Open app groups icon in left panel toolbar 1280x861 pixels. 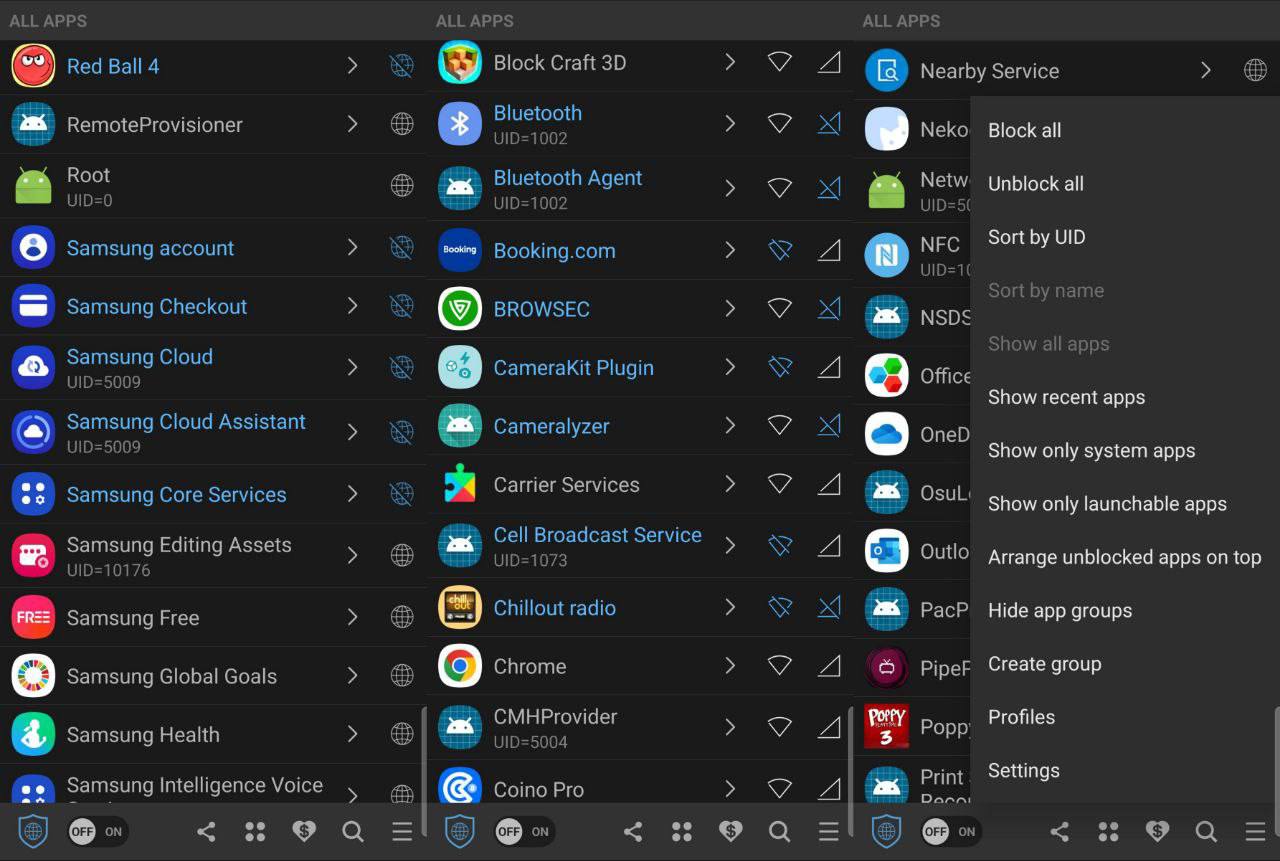[255, 832]
